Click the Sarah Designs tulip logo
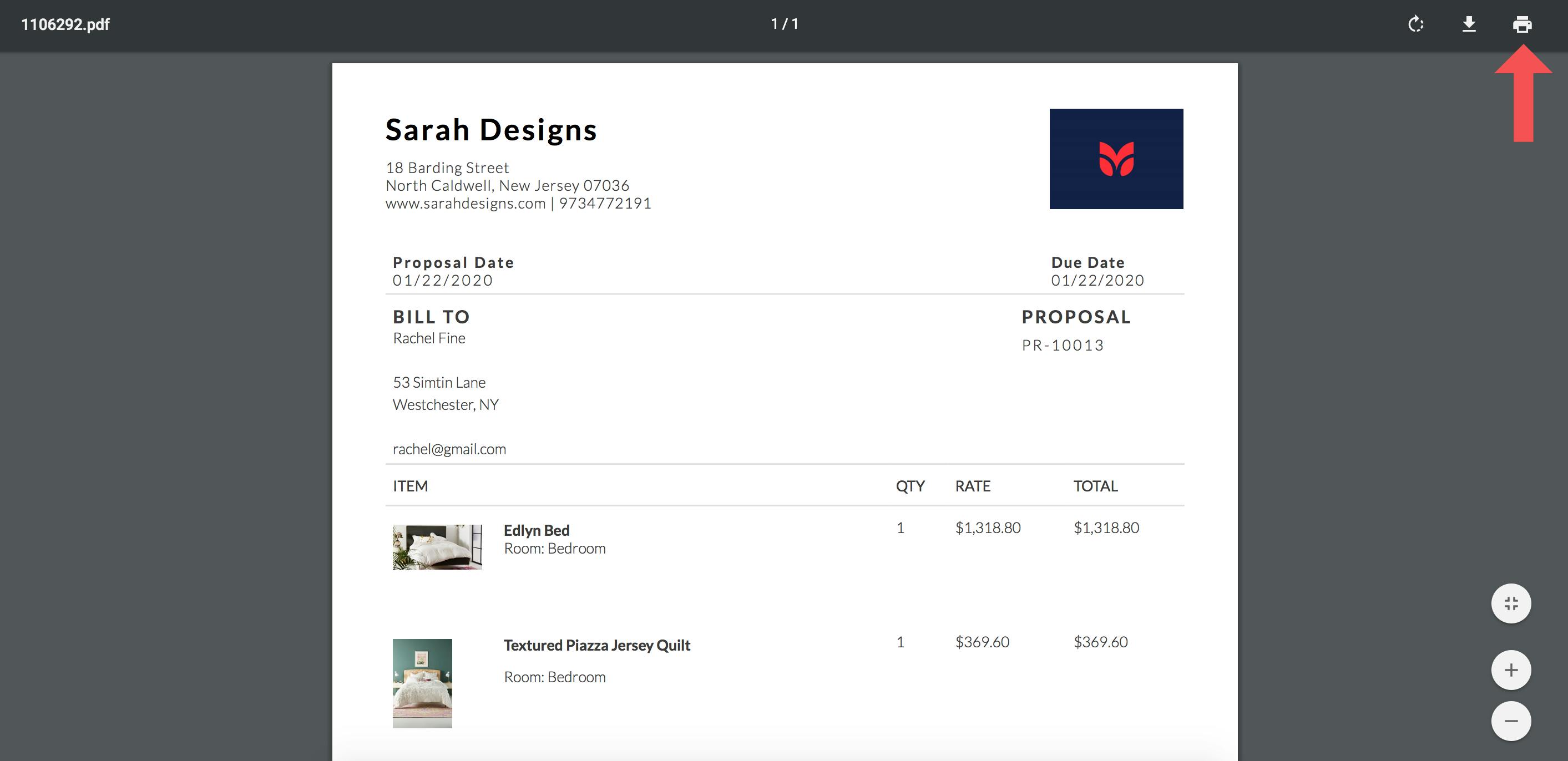Viewport: 1568px width, 761px height. pyautogui.click(x=1116, y=158)
